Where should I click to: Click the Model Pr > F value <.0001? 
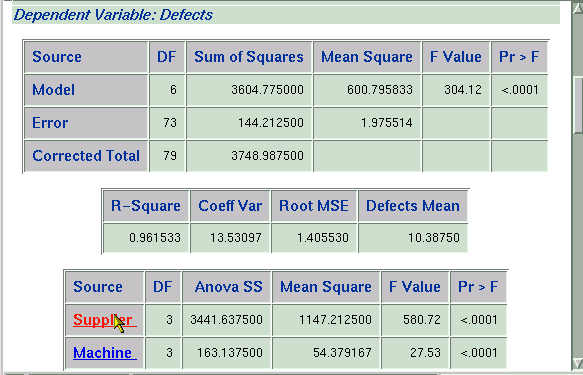[x=520, y=90]
